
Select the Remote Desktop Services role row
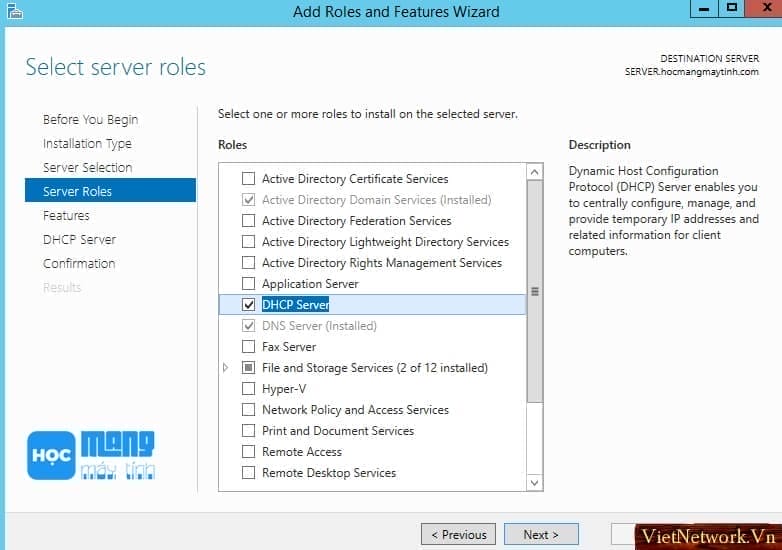[372, 473]
